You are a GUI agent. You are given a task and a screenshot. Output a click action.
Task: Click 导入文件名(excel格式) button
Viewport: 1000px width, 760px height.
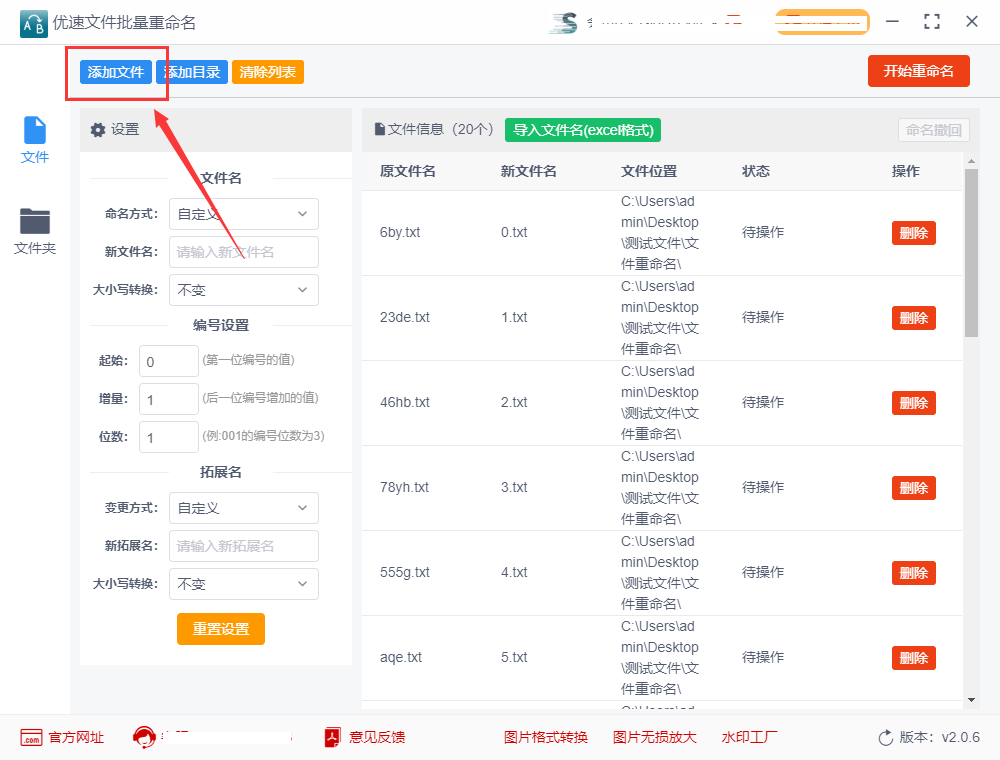[583, 130]
